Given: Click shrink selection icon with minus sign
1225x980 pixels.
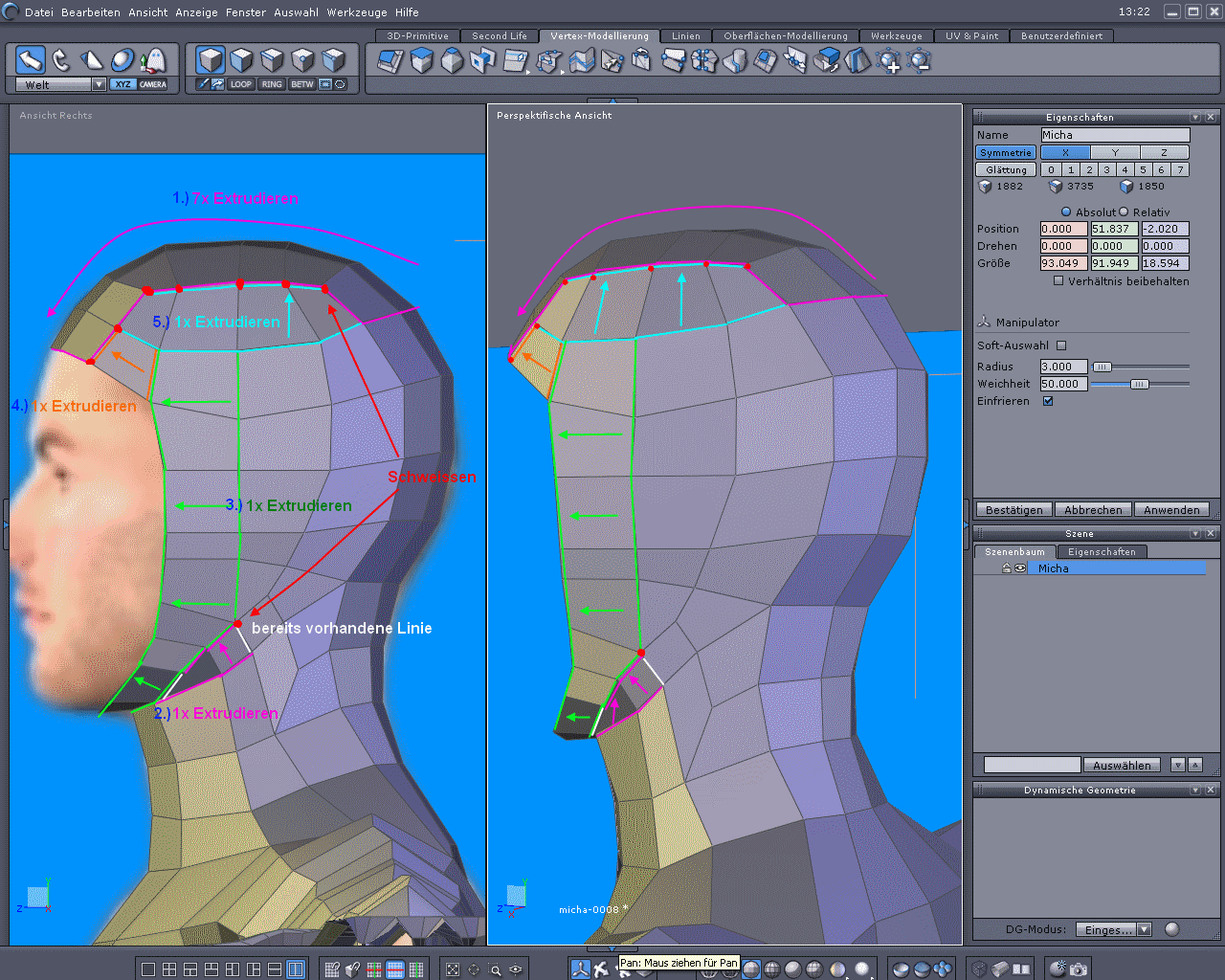Looking at the screenshot, I should (x=920, y=61).
